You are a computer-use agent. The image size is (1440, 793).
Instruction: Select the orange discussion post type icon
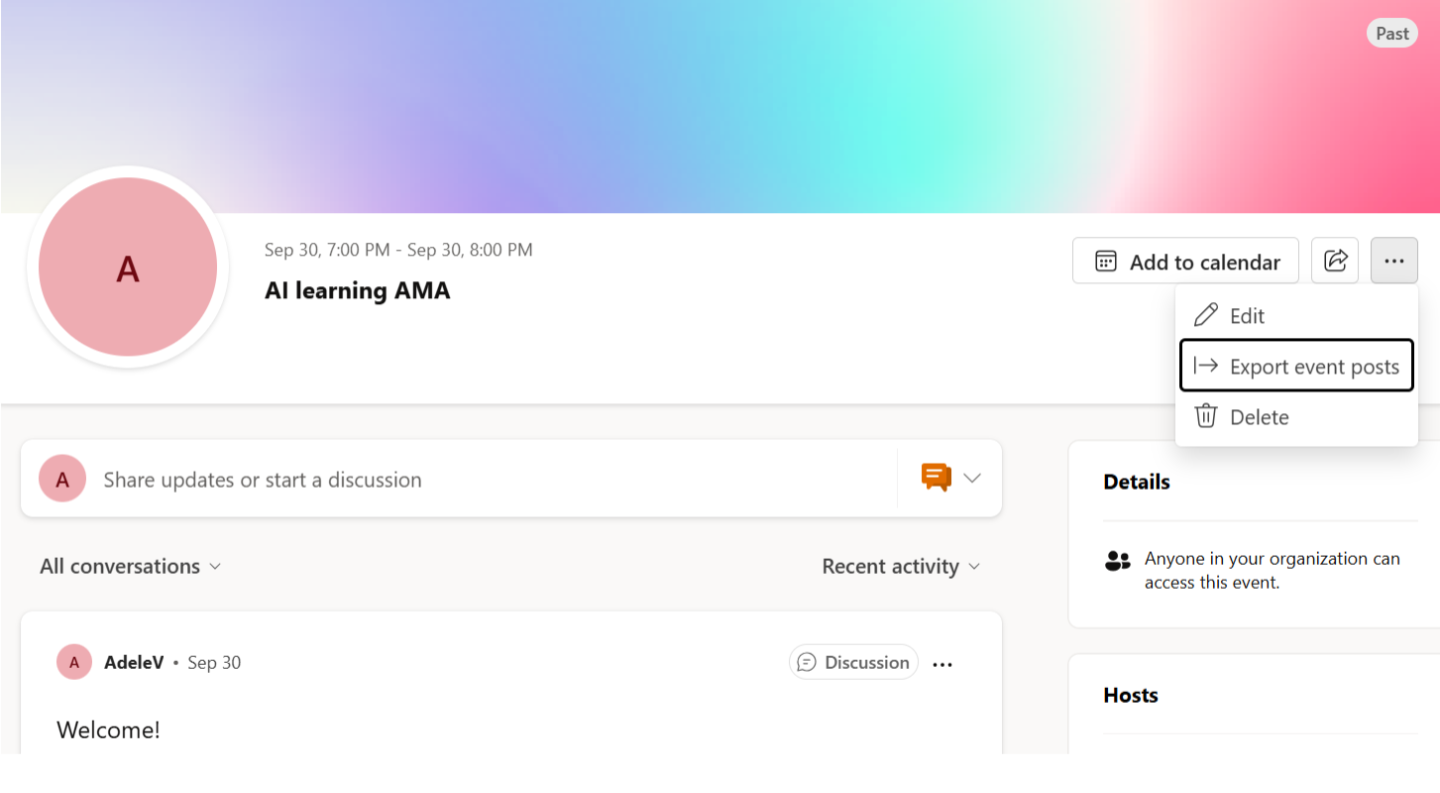[936, 478]
